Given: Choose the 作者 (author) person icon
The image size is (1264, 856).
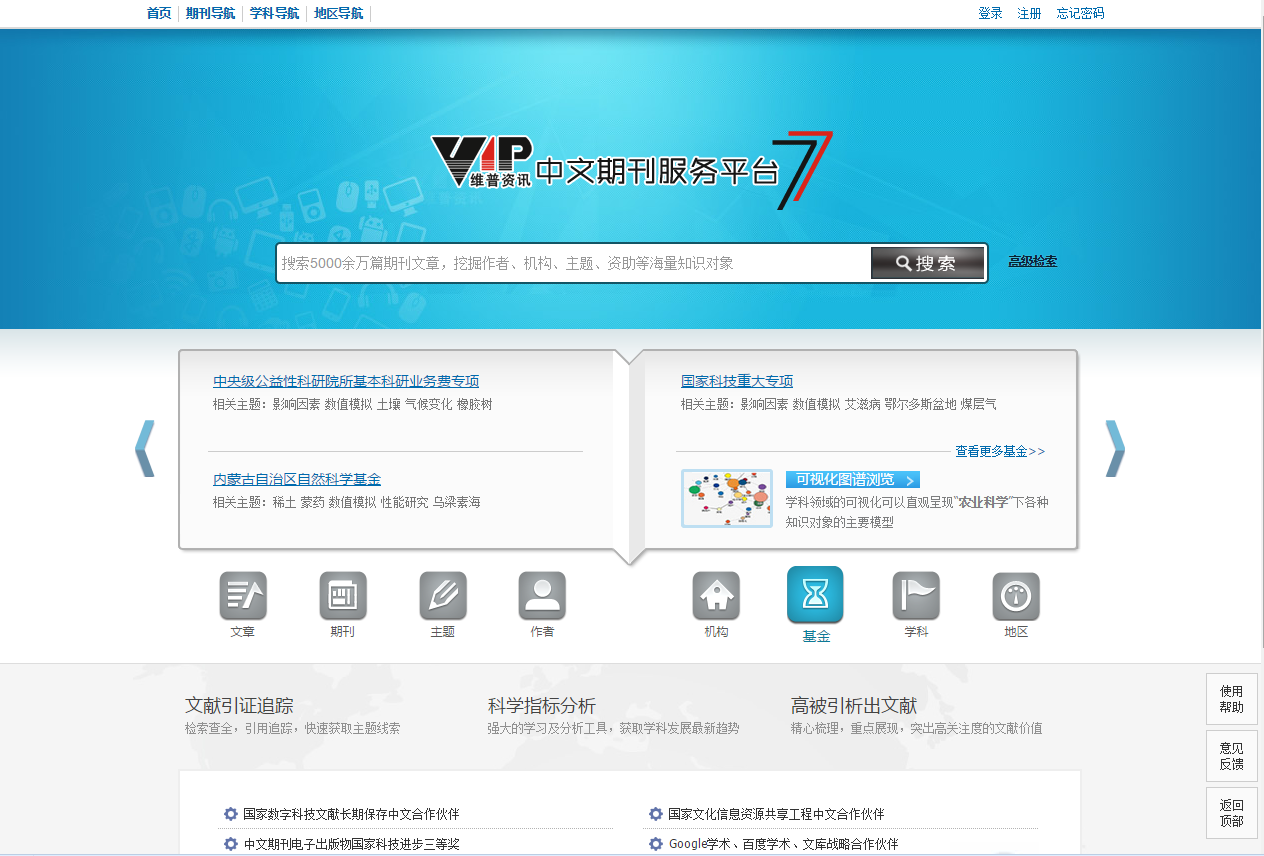Looking at the screenshot, I should (542, 596).
